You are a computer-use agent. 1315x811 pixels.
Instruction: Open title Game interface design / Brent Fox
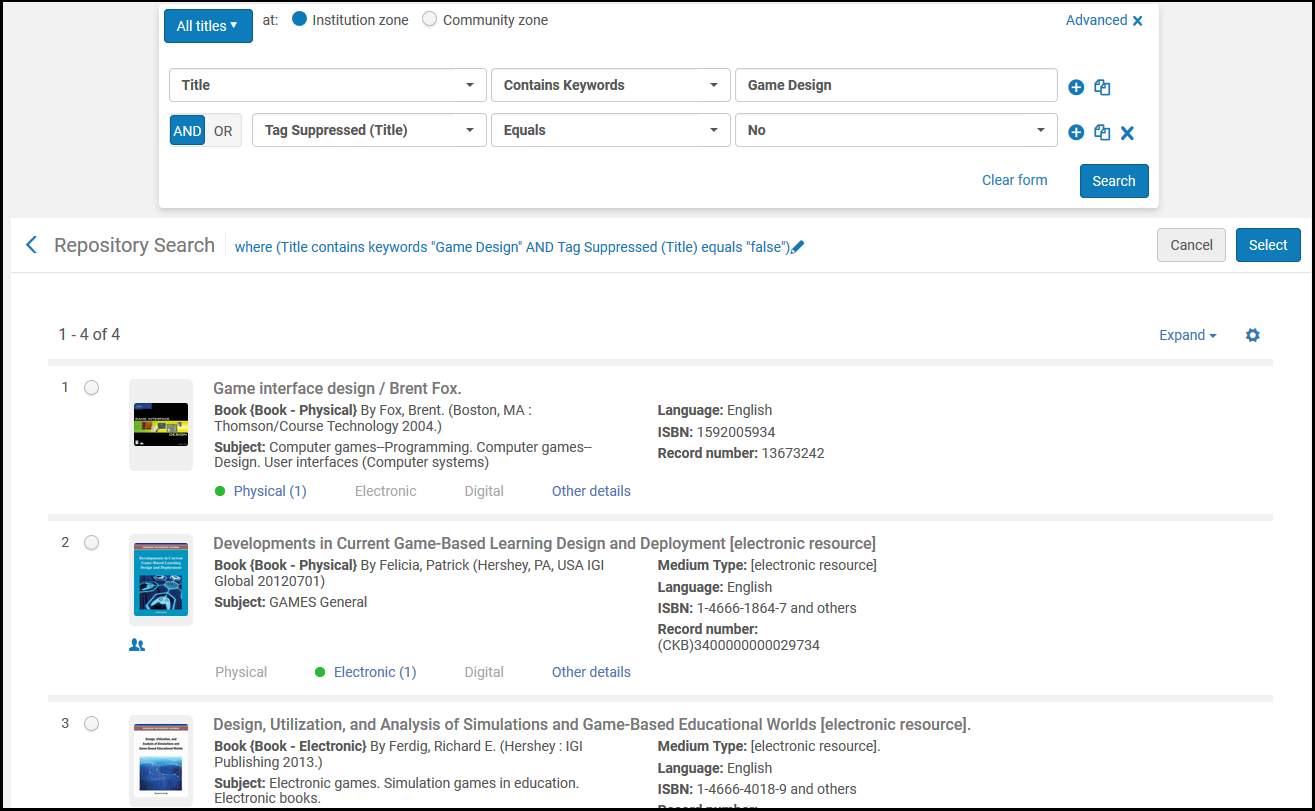pos(337,388)
